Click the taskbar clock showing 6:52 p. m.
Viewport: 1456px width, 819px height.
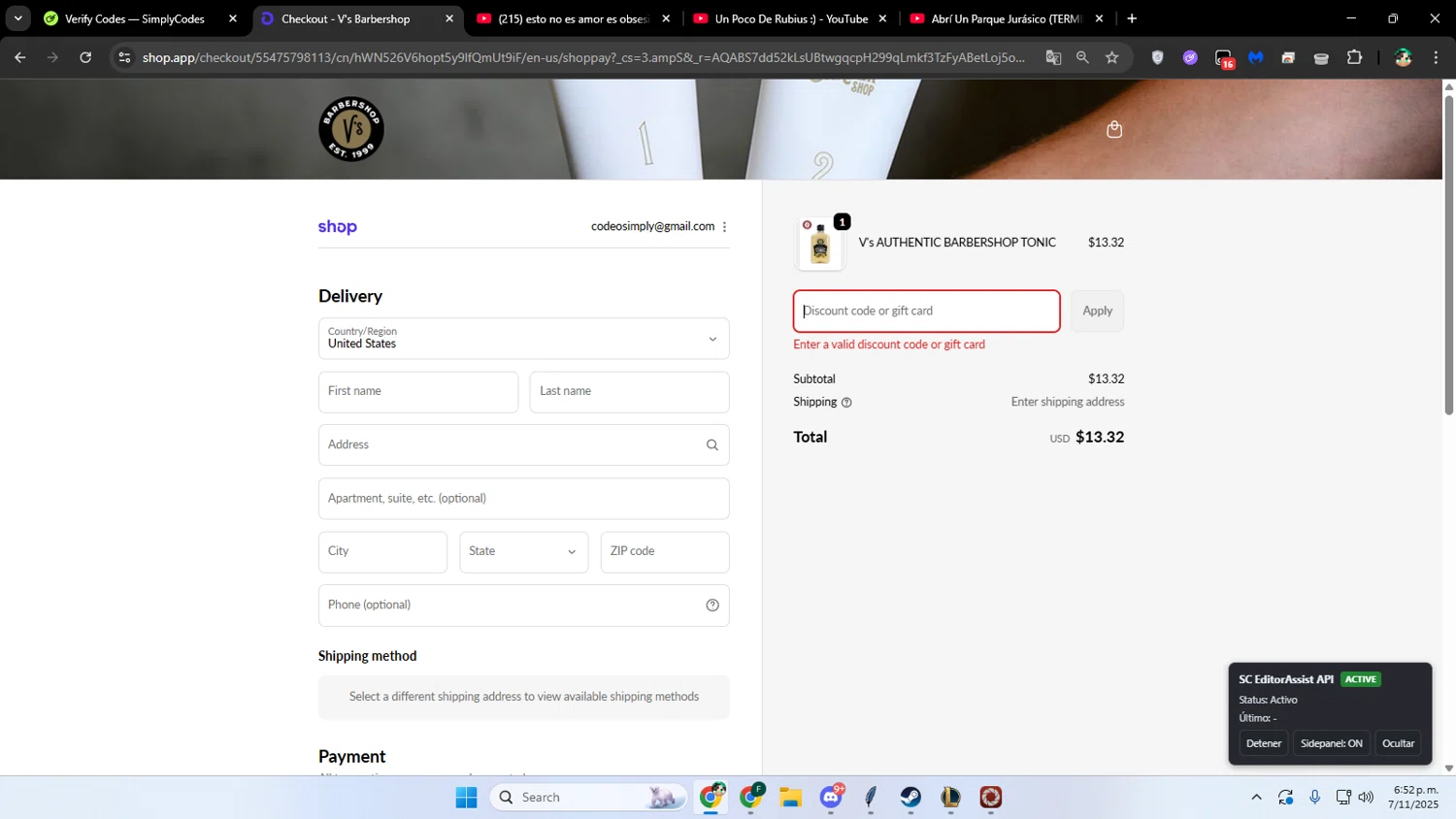coord(1413,798)
